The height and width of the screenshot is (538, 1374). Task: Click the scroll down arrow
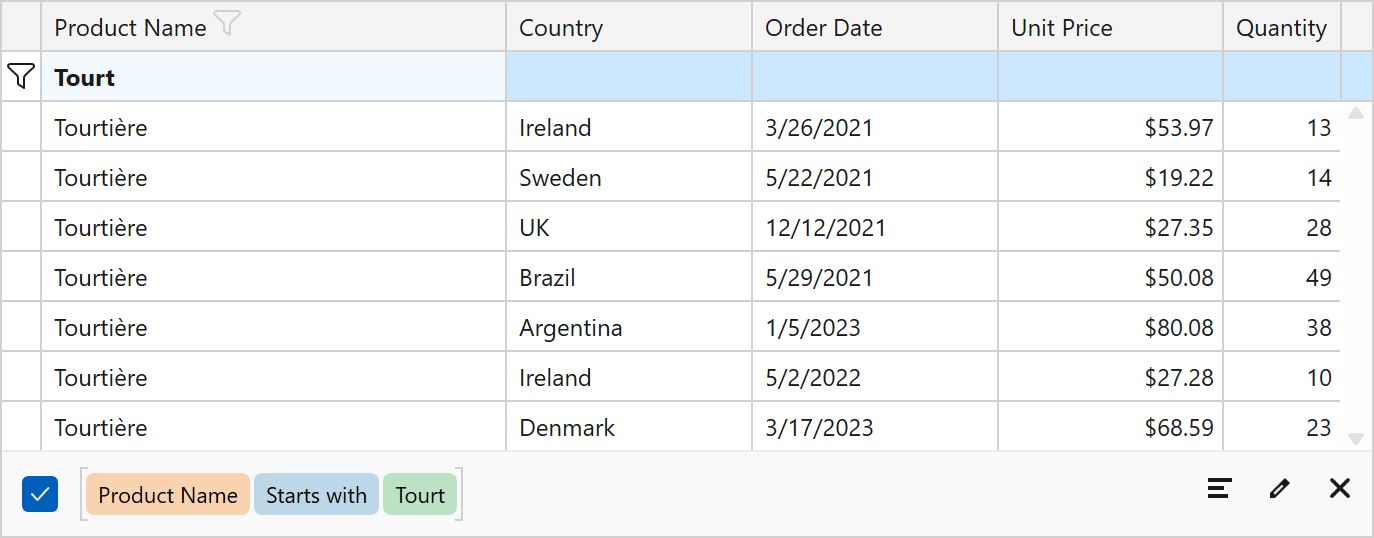[1356, 438]
